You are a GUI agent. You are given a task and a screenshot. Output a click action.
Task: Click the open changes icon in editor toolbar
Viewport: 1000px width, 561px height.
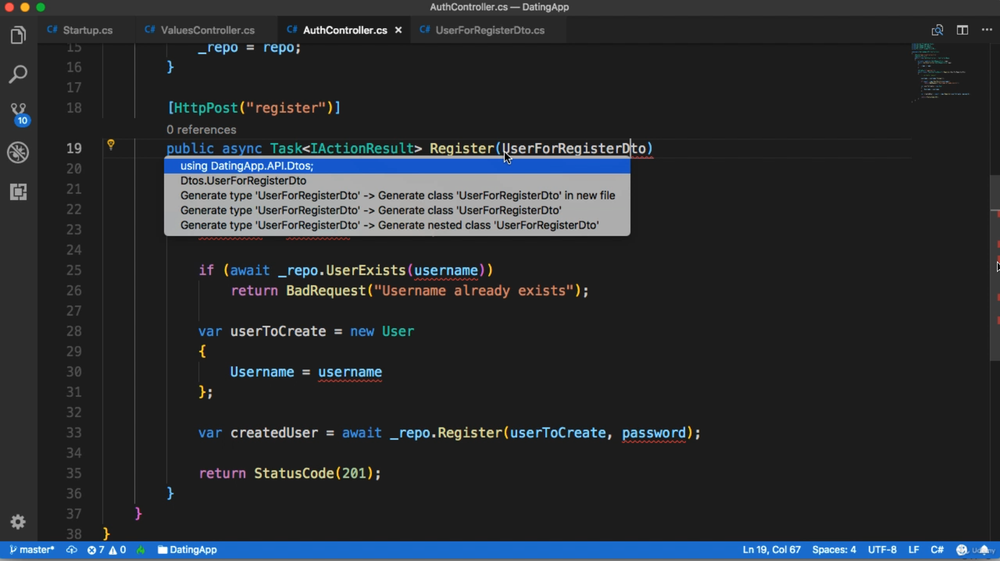coord(937,30)
